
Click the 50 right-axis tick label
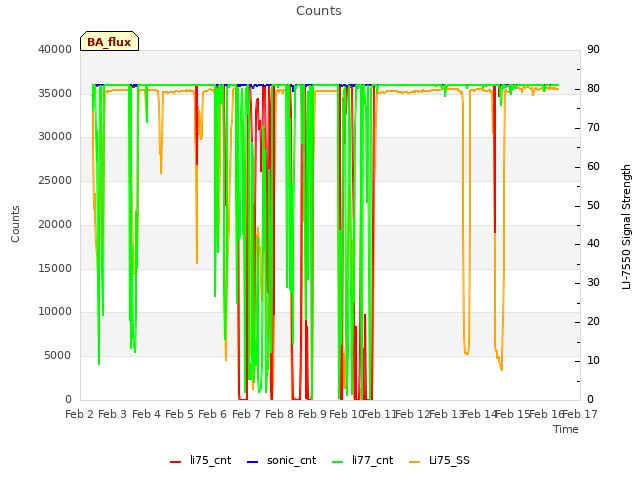point(593,205)
